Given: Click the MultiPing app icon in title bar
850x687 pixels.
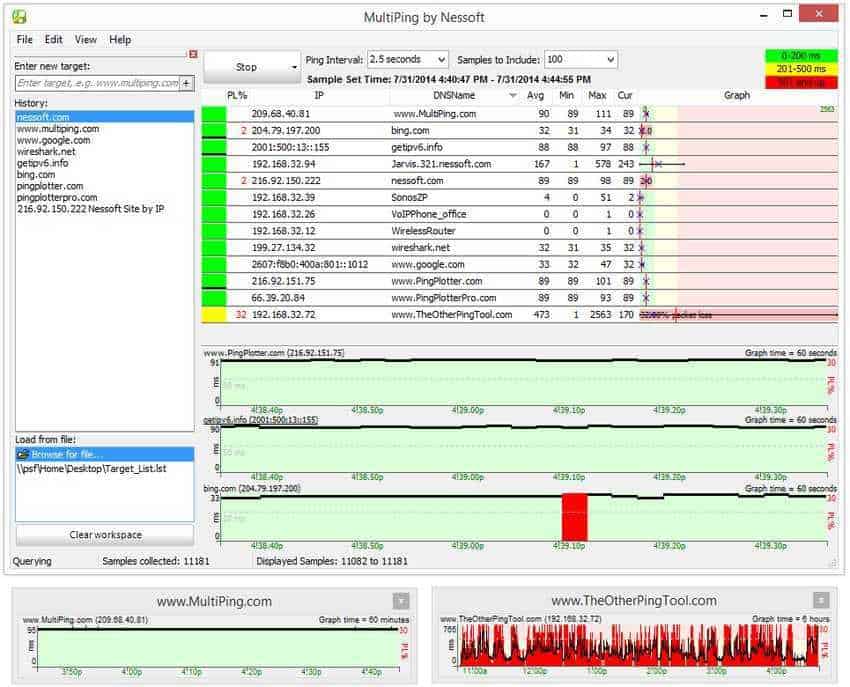Looking at the screenshot, I should [x=20, y=17].
